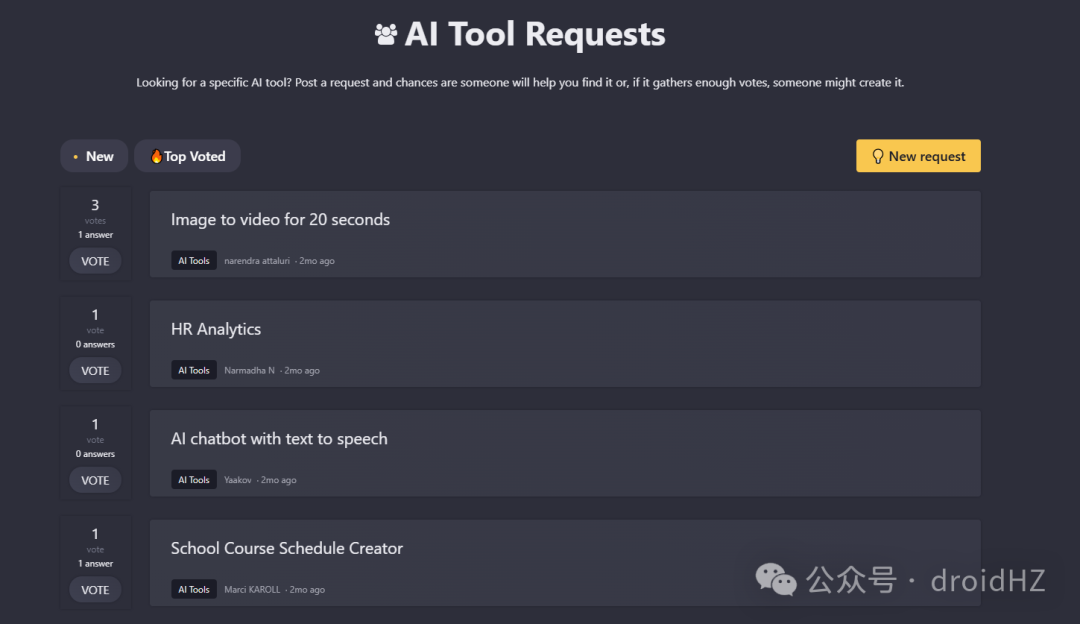
Task: Open the New request form
Action: (x=918, y=156)
